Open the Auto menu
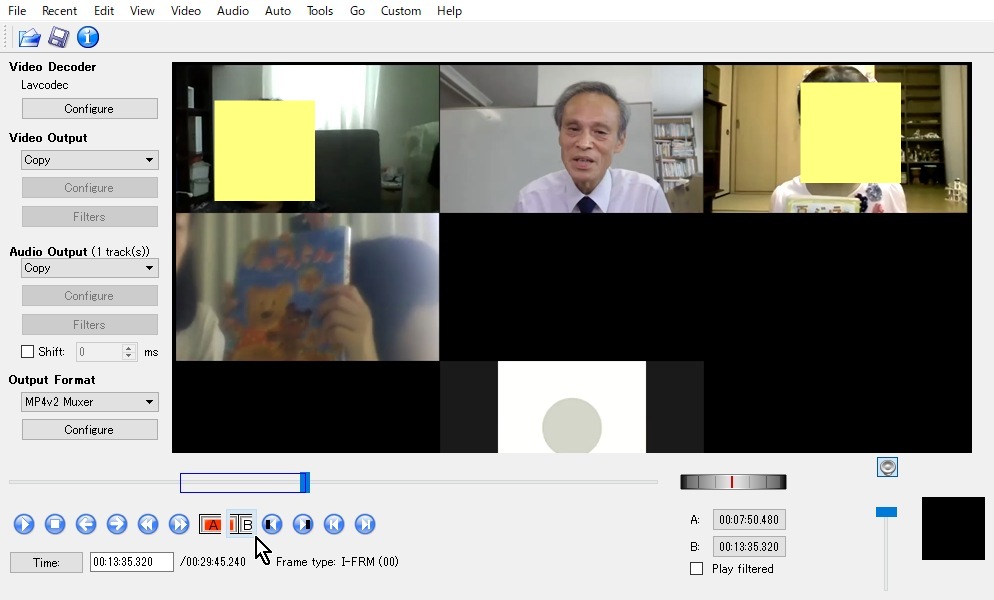The height and width of the screenshot is (600, 994). coord(278,11)
